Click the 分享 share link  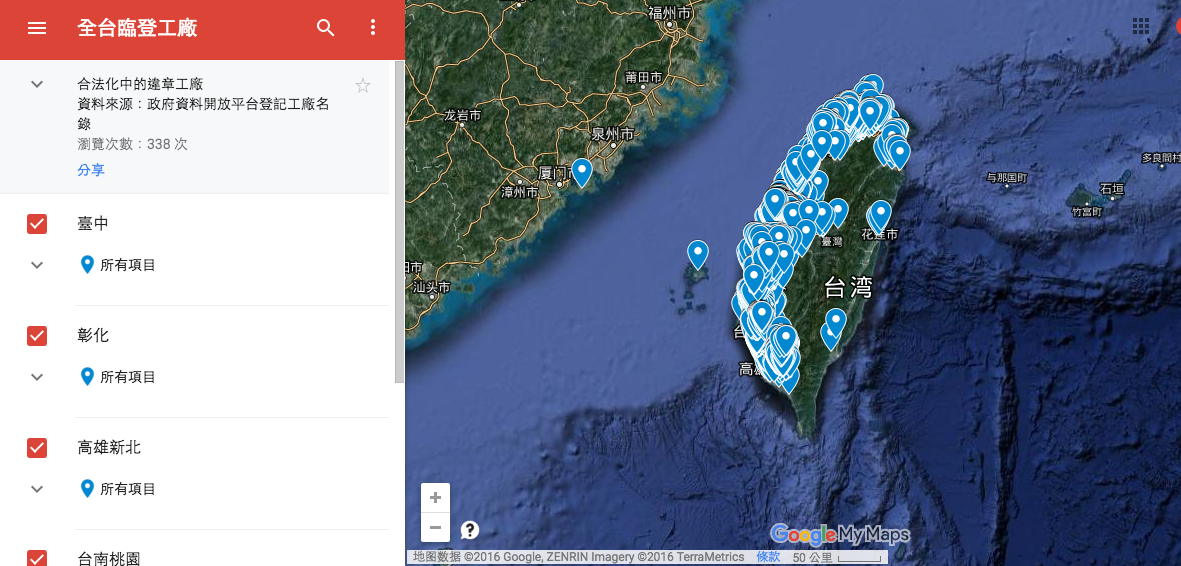[90, 170]
